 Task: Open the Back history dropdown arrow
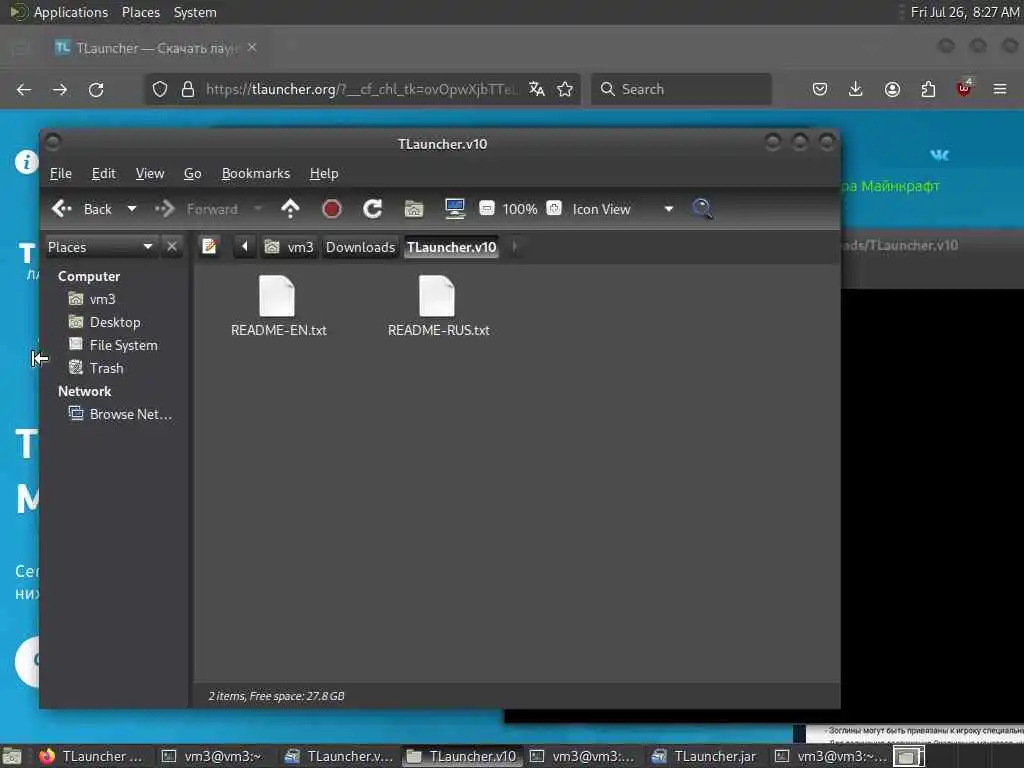(132, 209)
